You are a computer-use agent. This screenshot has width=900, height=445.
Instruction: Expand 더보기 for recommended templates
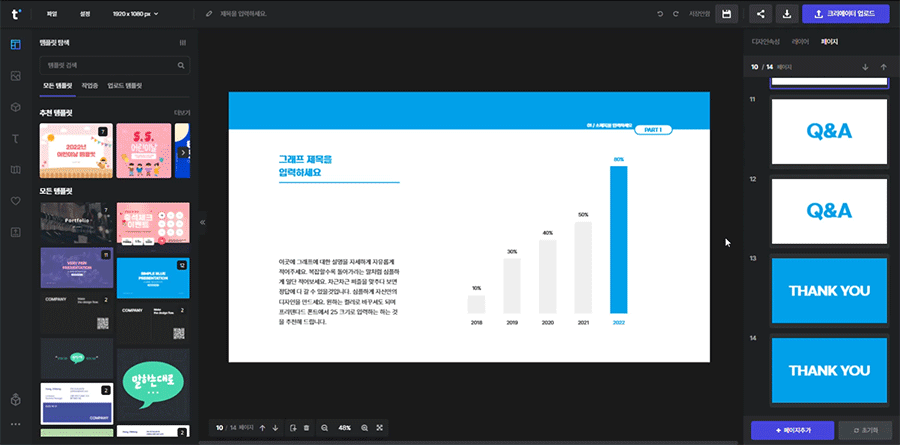(x=182, y=113)
